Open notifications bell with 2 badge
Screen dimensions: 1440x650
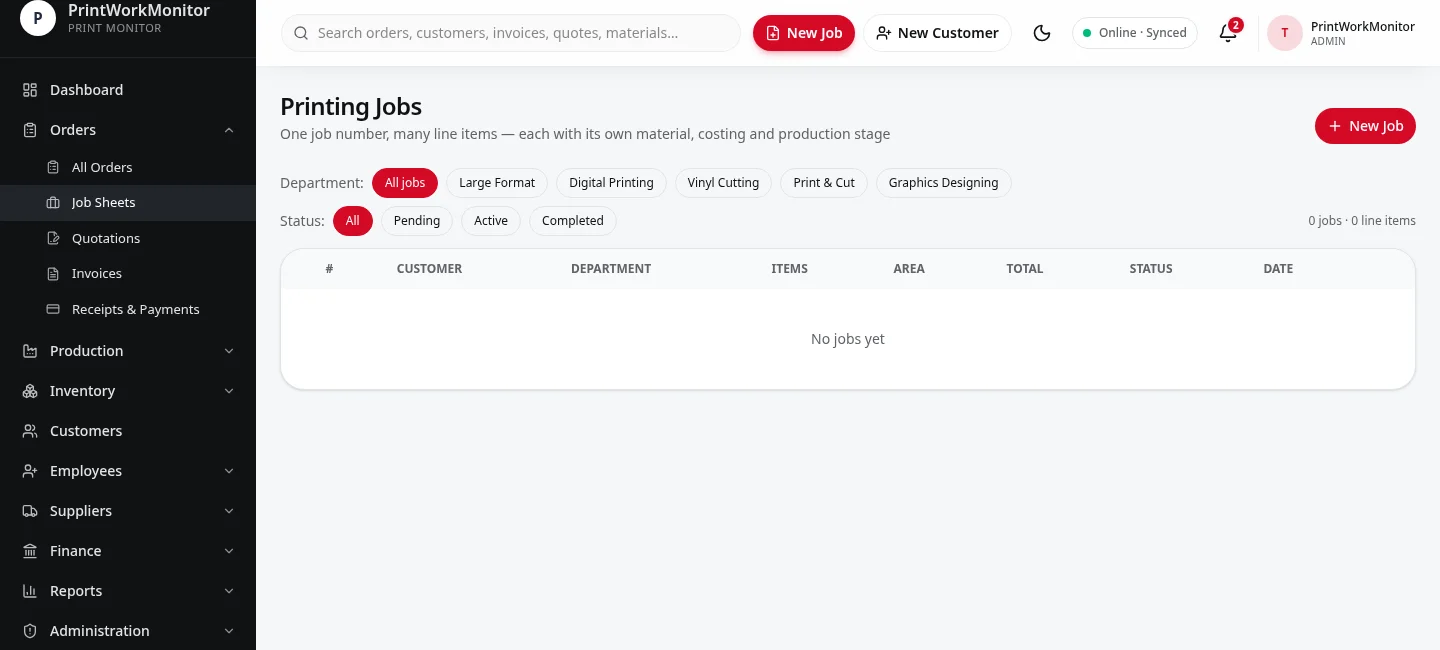pos(1228,33)
